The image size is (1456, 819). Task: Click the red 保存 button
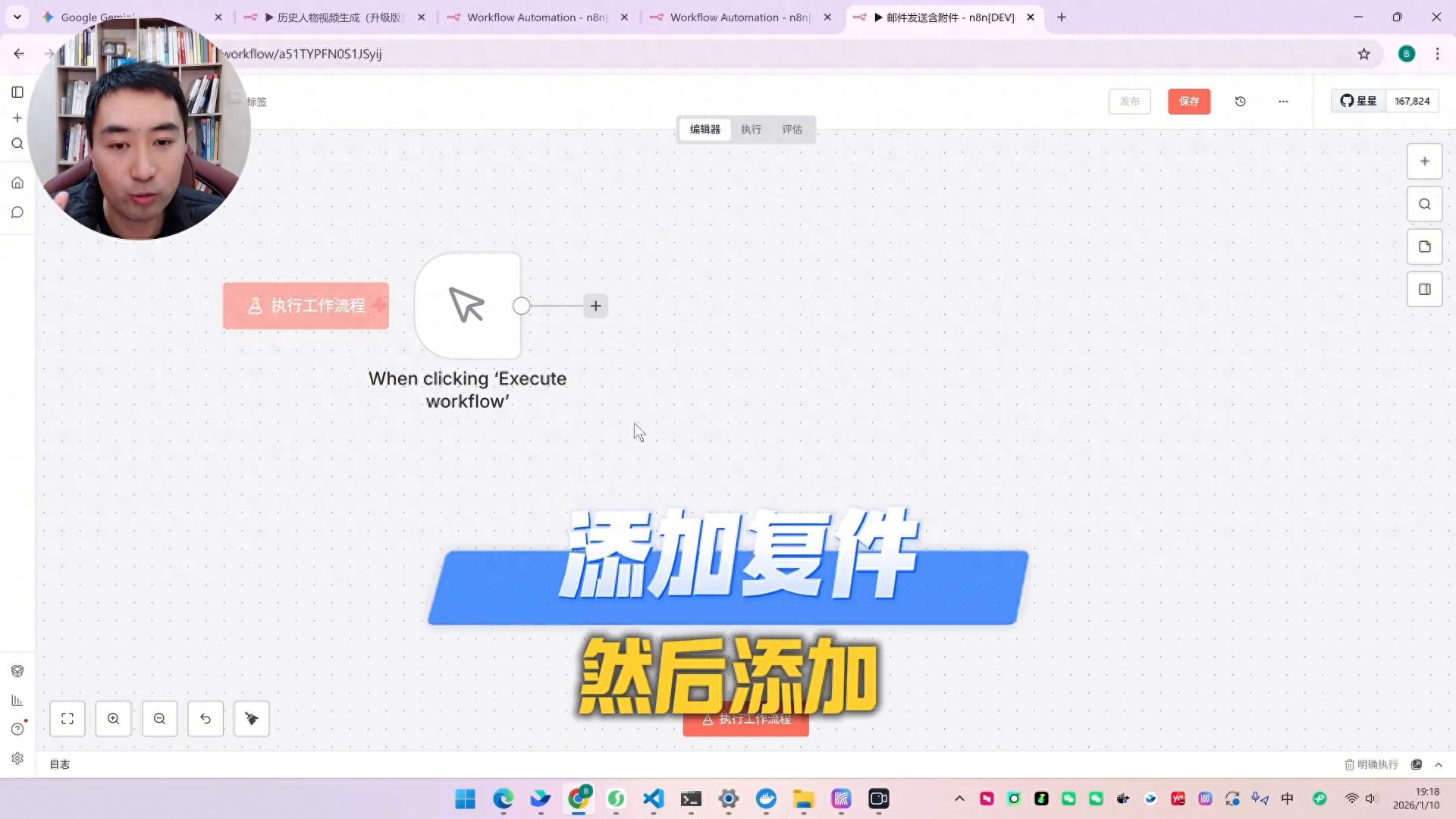point(1188,101)
